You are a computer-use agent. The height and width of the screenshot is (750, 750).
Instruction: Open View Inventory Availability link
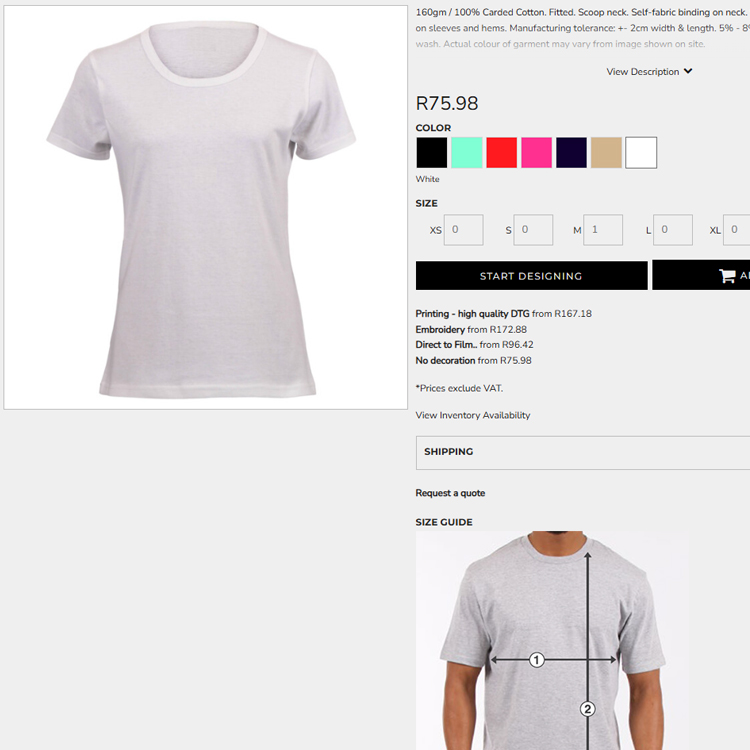pyautogui.click(x=473, y=415)
